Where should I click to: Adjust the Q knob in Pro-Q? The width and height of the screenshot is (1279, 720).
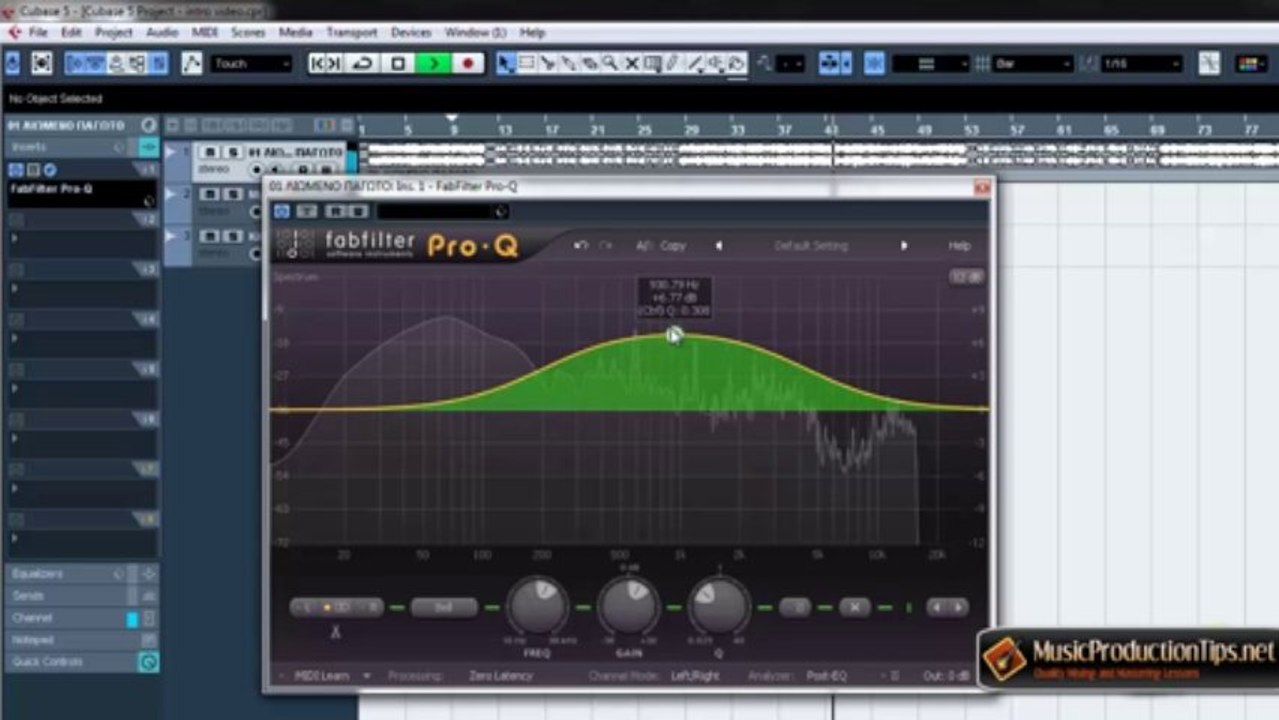tap(718, 606)
